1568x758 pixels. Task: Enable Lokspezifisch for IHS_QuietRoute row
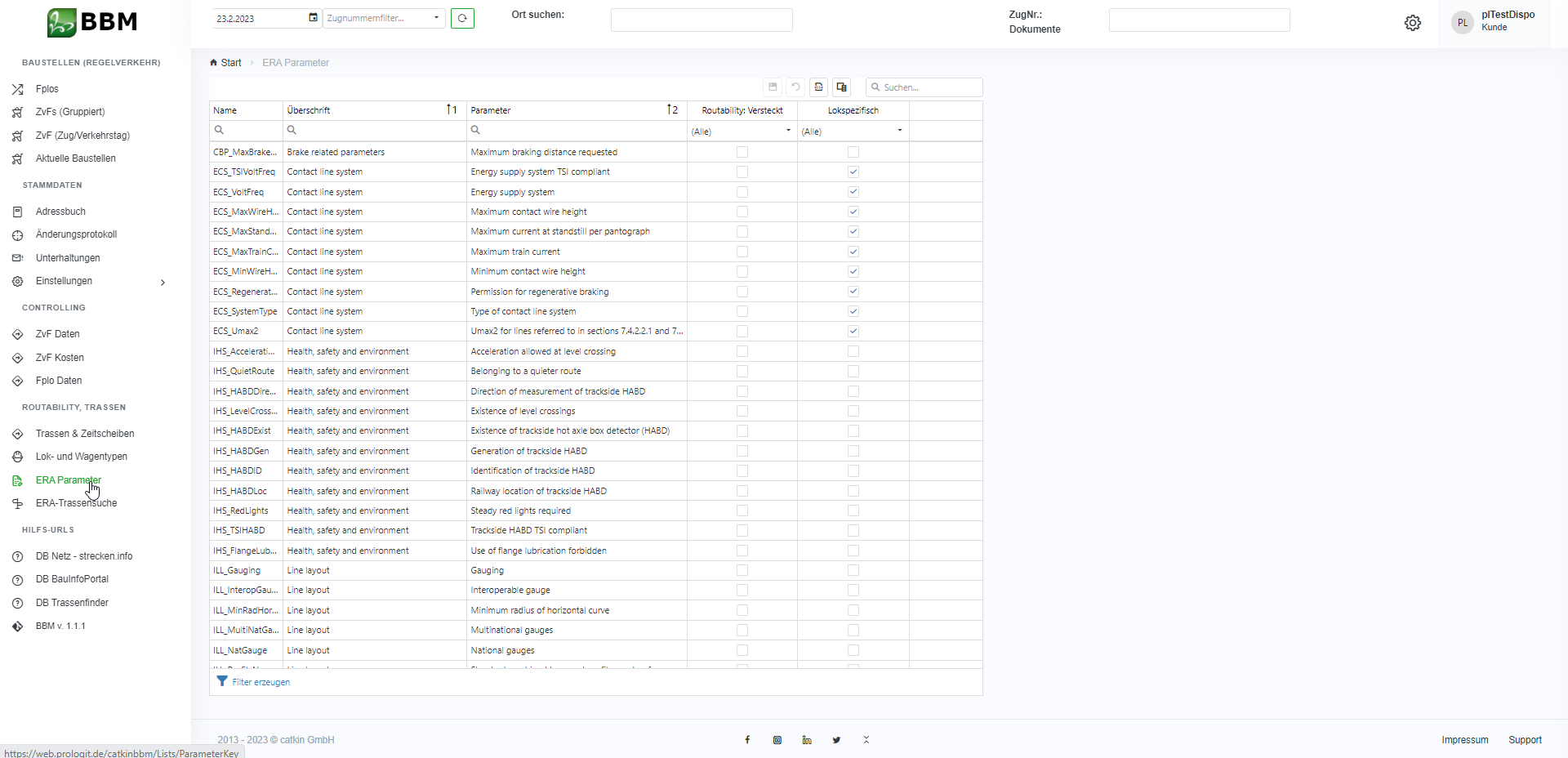(x=853, y=372)
